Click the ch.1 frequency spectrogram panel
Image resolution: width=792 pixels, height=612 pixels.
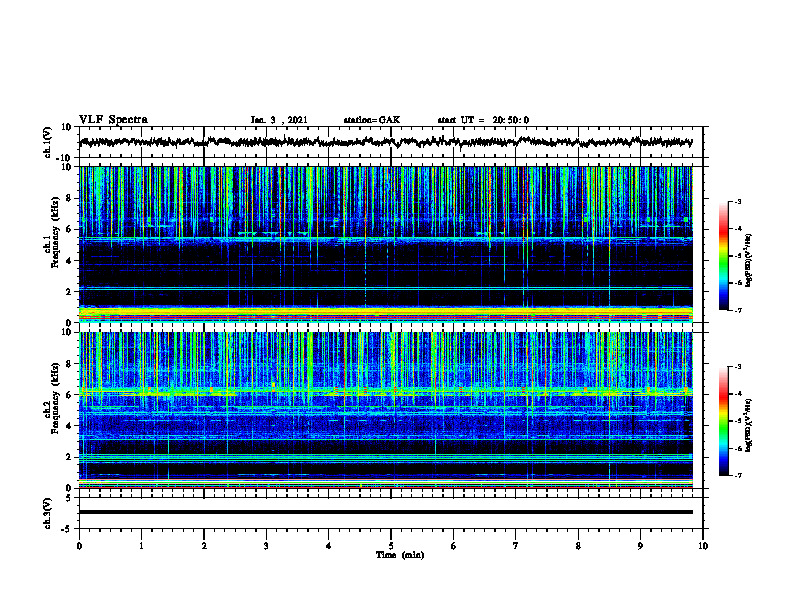[391, 244]
